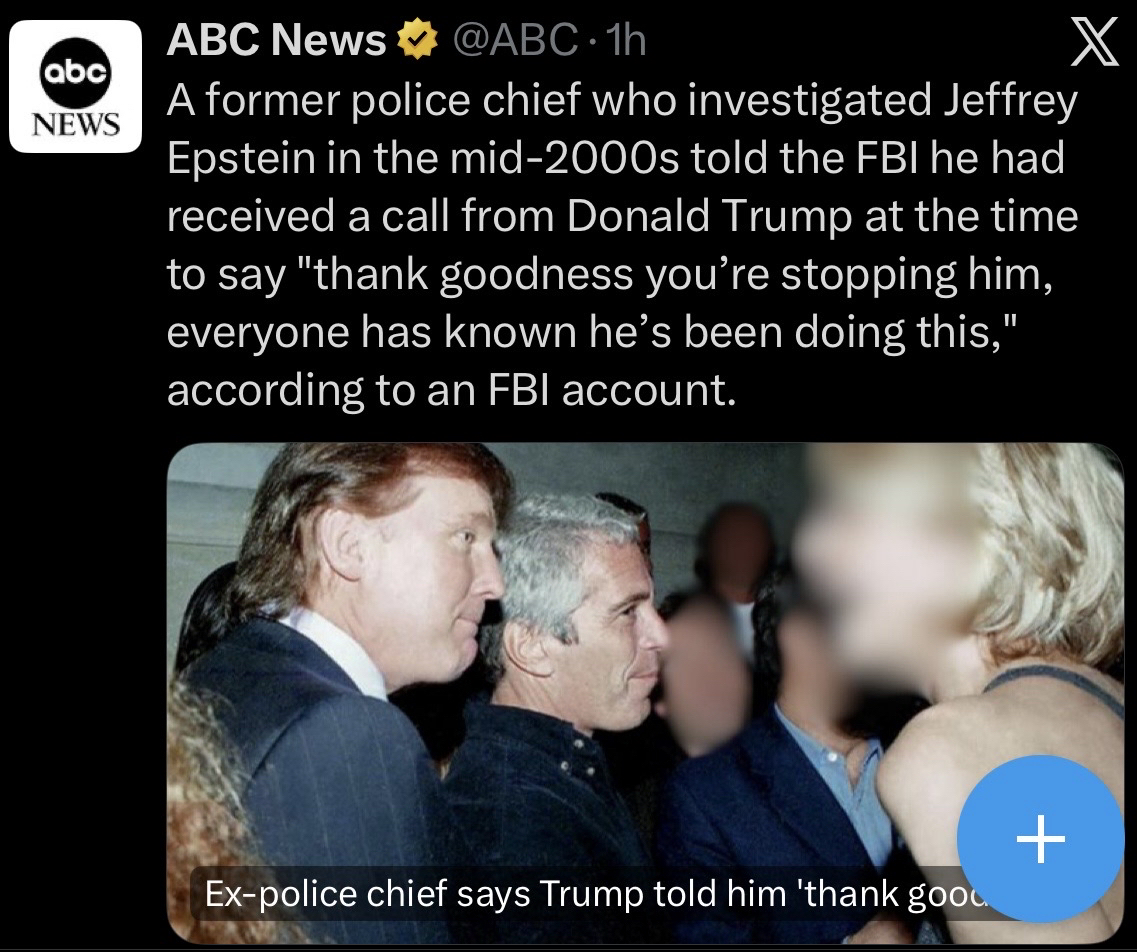Screen dimensions: 1137x952
Task: Open the ABC News profile avatar
Action: (75, 86)
